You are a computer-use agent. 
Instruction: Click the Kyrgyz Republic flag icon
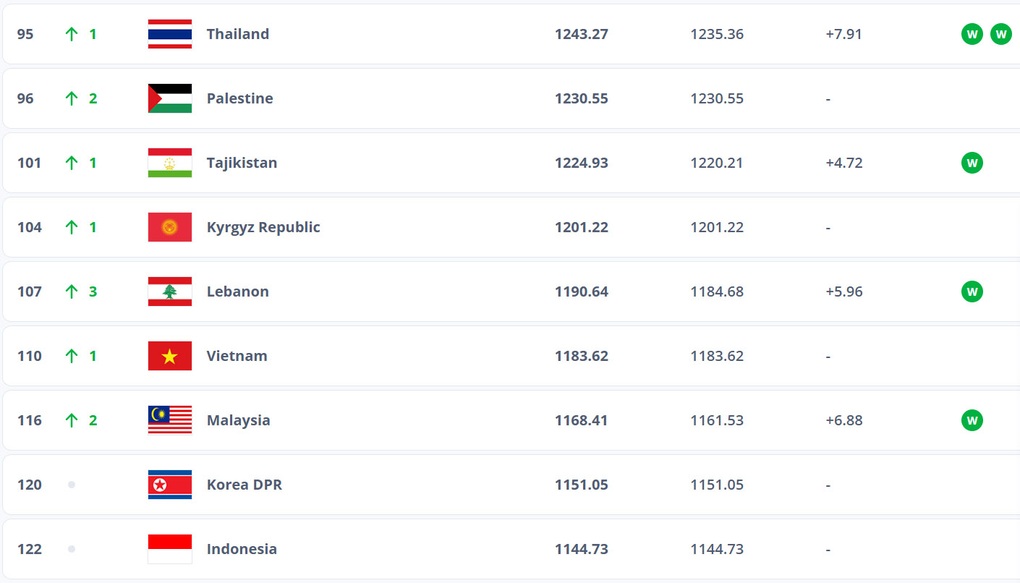170,227
